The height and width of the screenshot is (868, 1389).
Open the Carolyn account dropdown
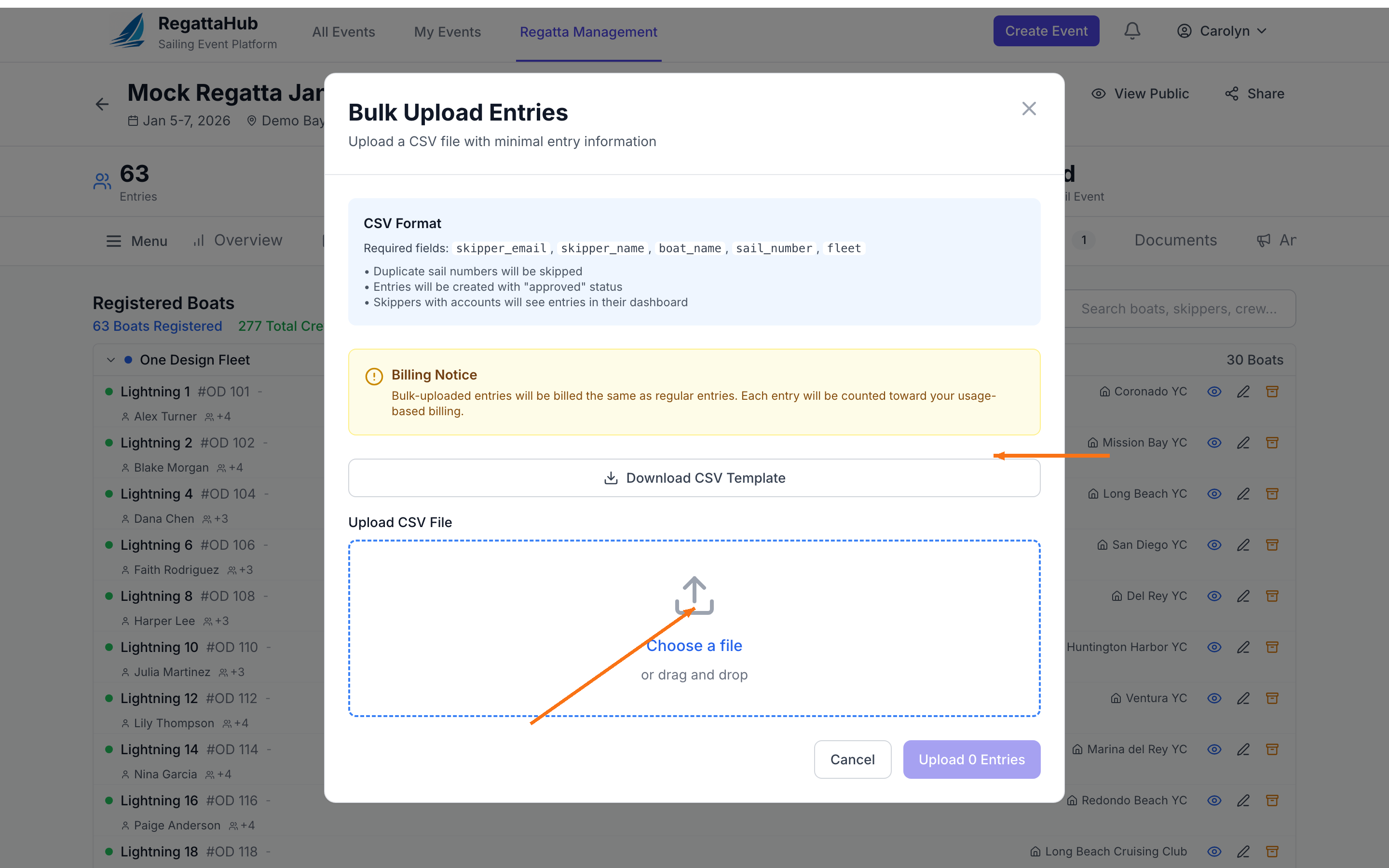tap(1221, 31)
